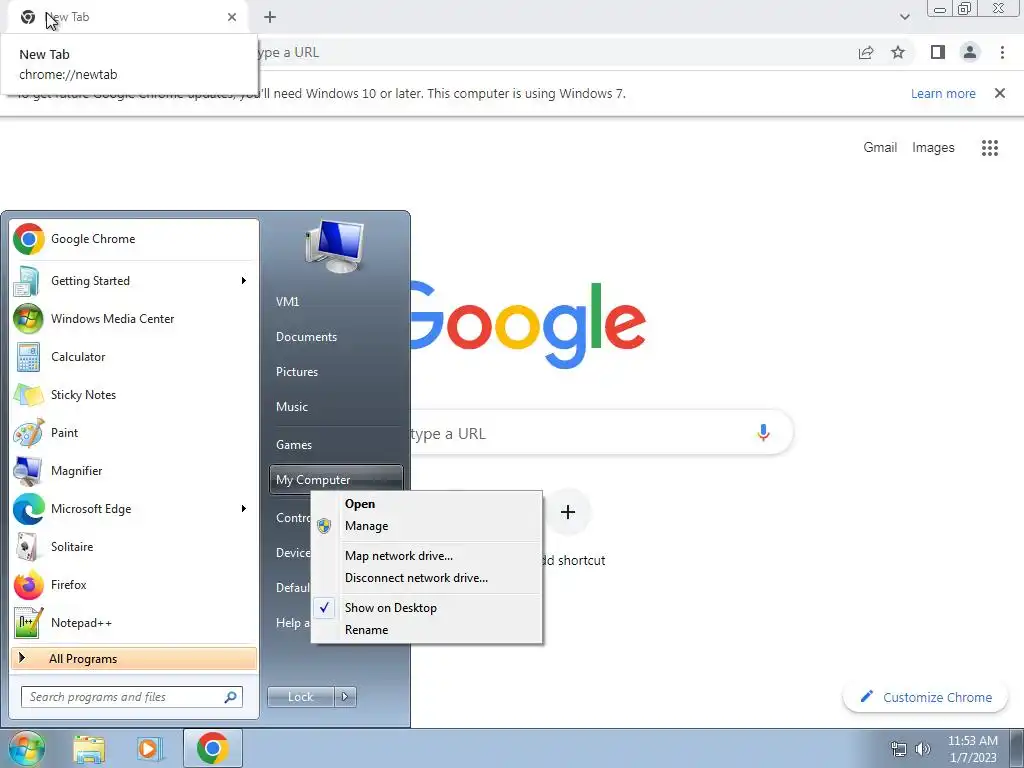Select Map network drive...
Viewport: 1024px width, 768px height.
pos(426,556)
